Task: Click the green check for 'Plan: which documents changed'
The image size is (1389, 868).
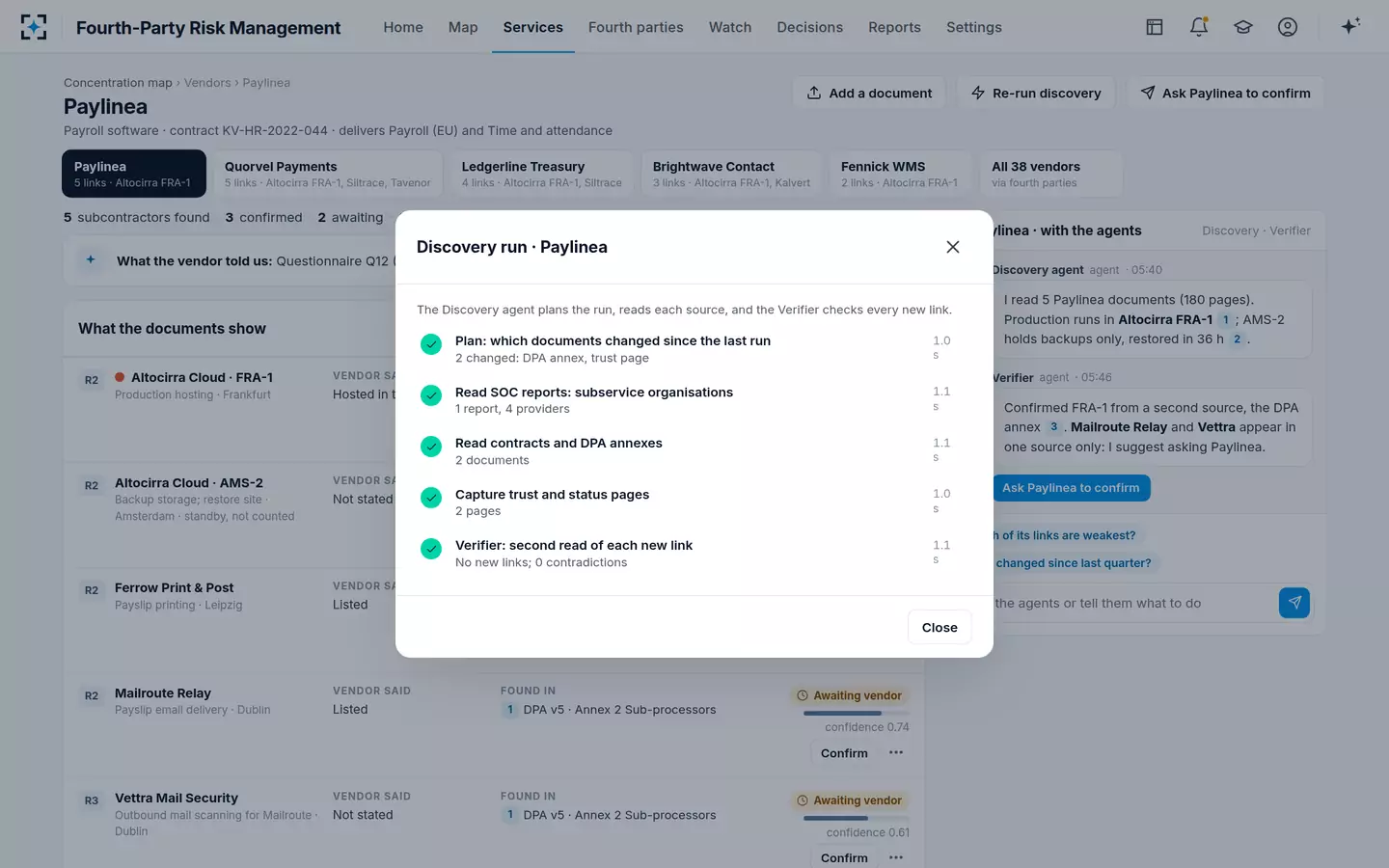Action: [x=431, y=344]
